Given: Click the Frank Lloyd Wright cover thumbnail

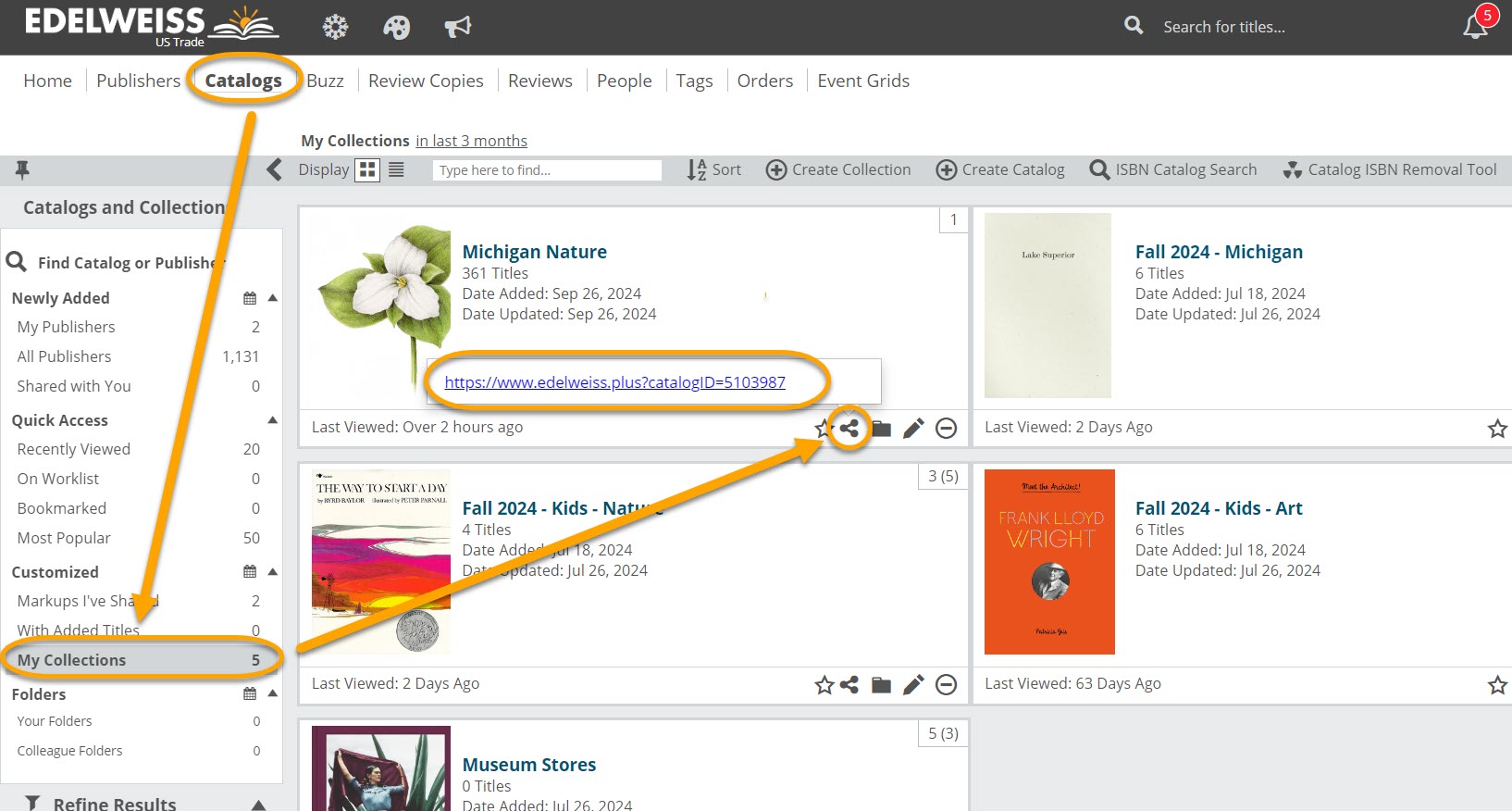Looking at the screenshot, I should (1049, 562).
